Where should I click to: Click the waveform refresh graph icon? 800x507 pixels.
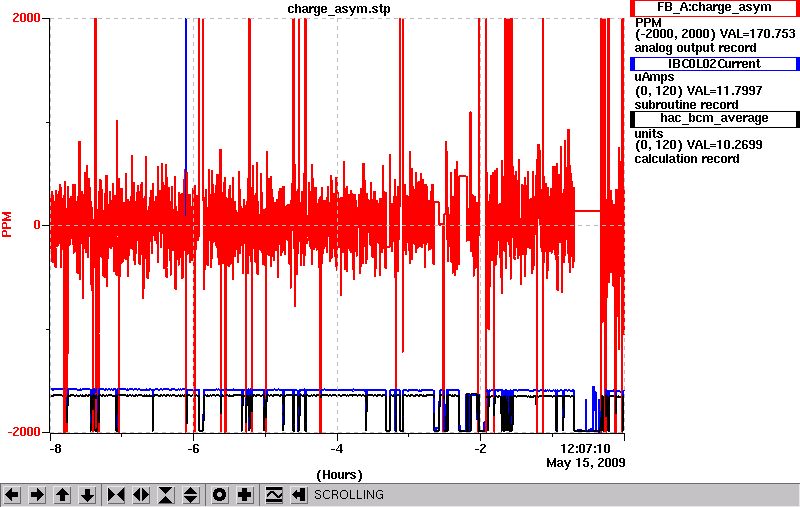pyautogui.click(x=274, y=495)
